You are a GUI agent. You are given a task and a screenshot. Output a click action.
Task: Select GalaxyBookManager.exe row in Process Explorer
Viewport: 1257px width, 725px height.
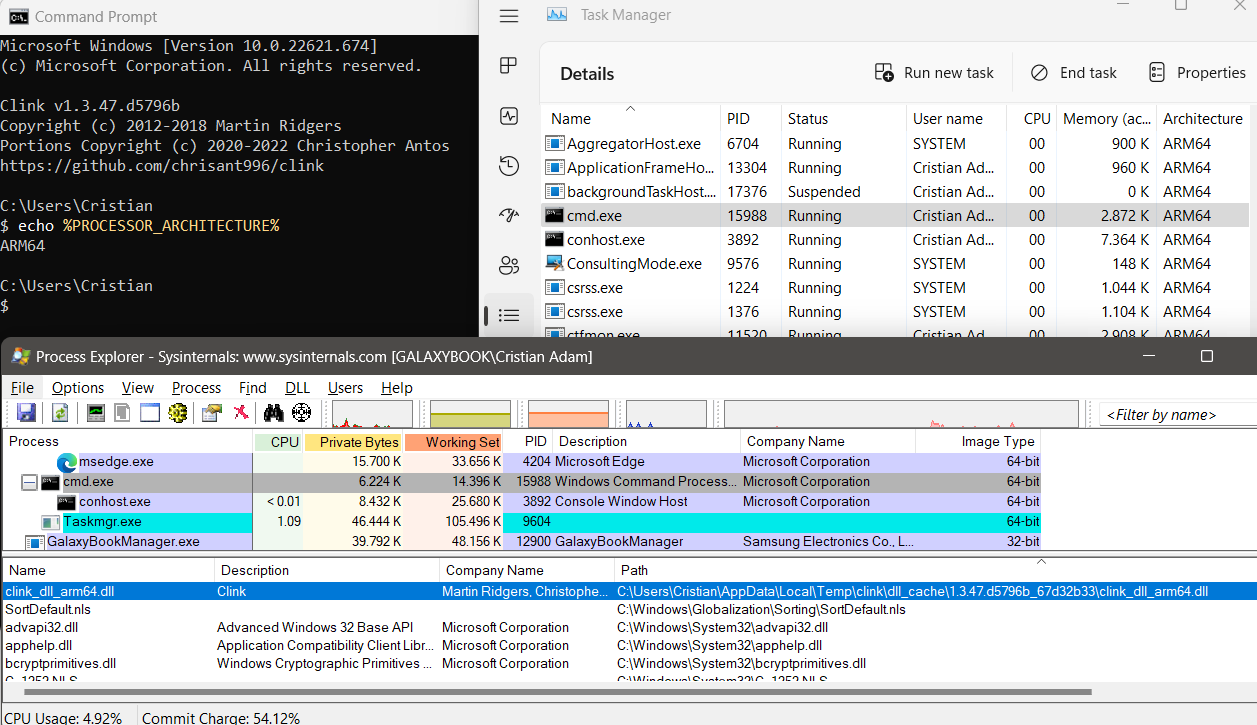coord(520,542)
